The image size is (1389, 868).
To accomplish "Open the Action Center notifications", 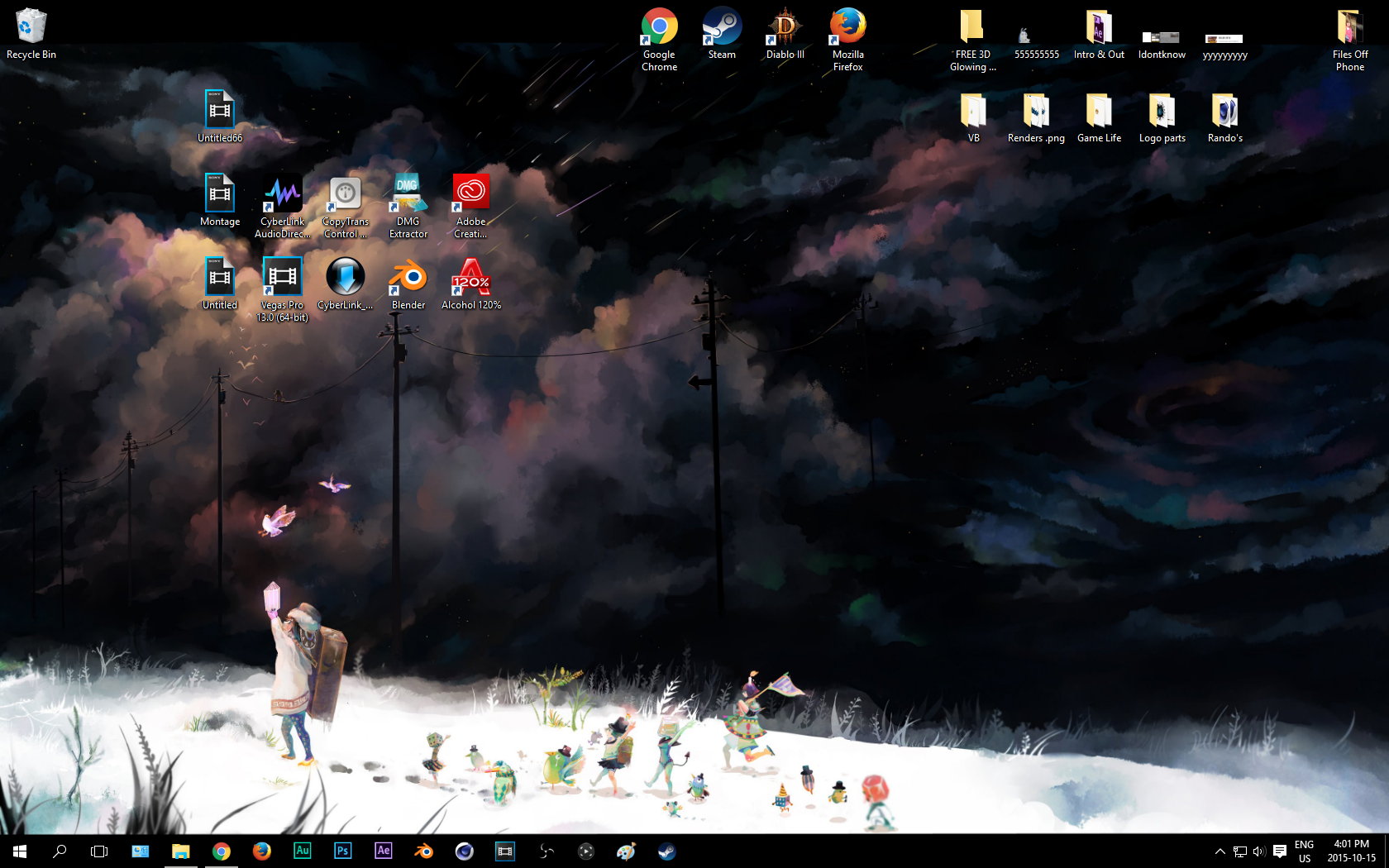I will (x=1280, y=851).
